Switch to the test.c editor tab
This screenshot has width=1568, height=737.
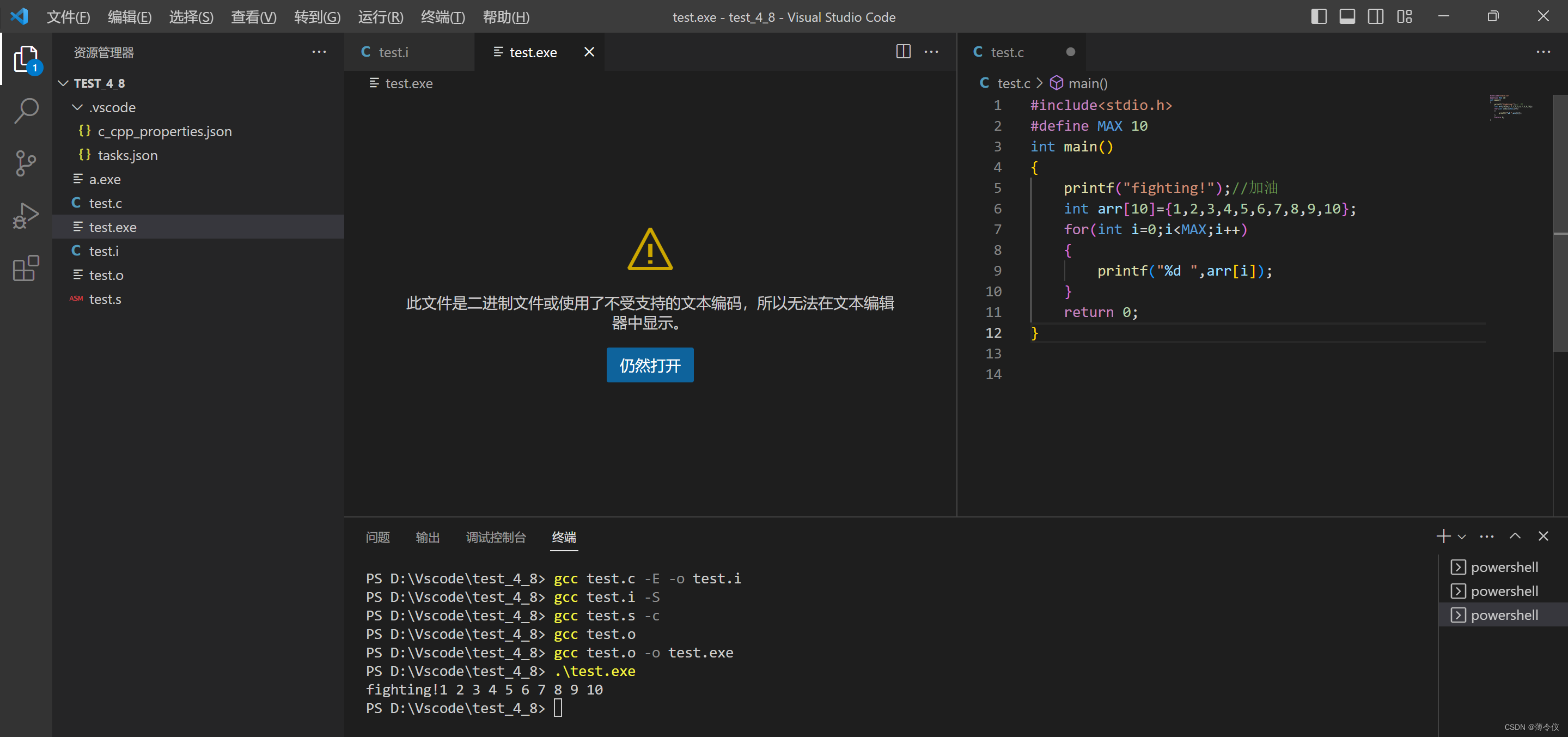click(1021, 52)
